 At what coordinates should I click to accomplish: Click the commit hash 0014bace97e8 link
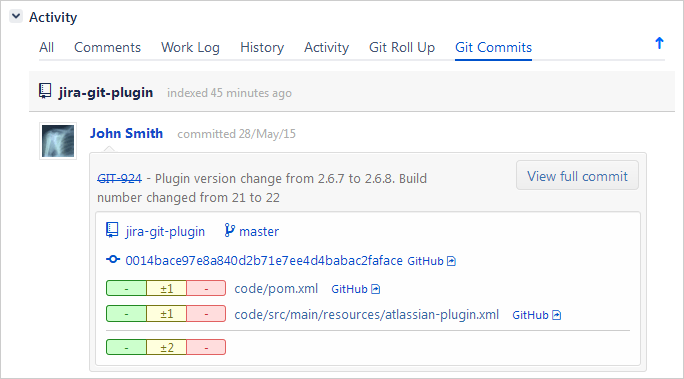click(264, 260)
